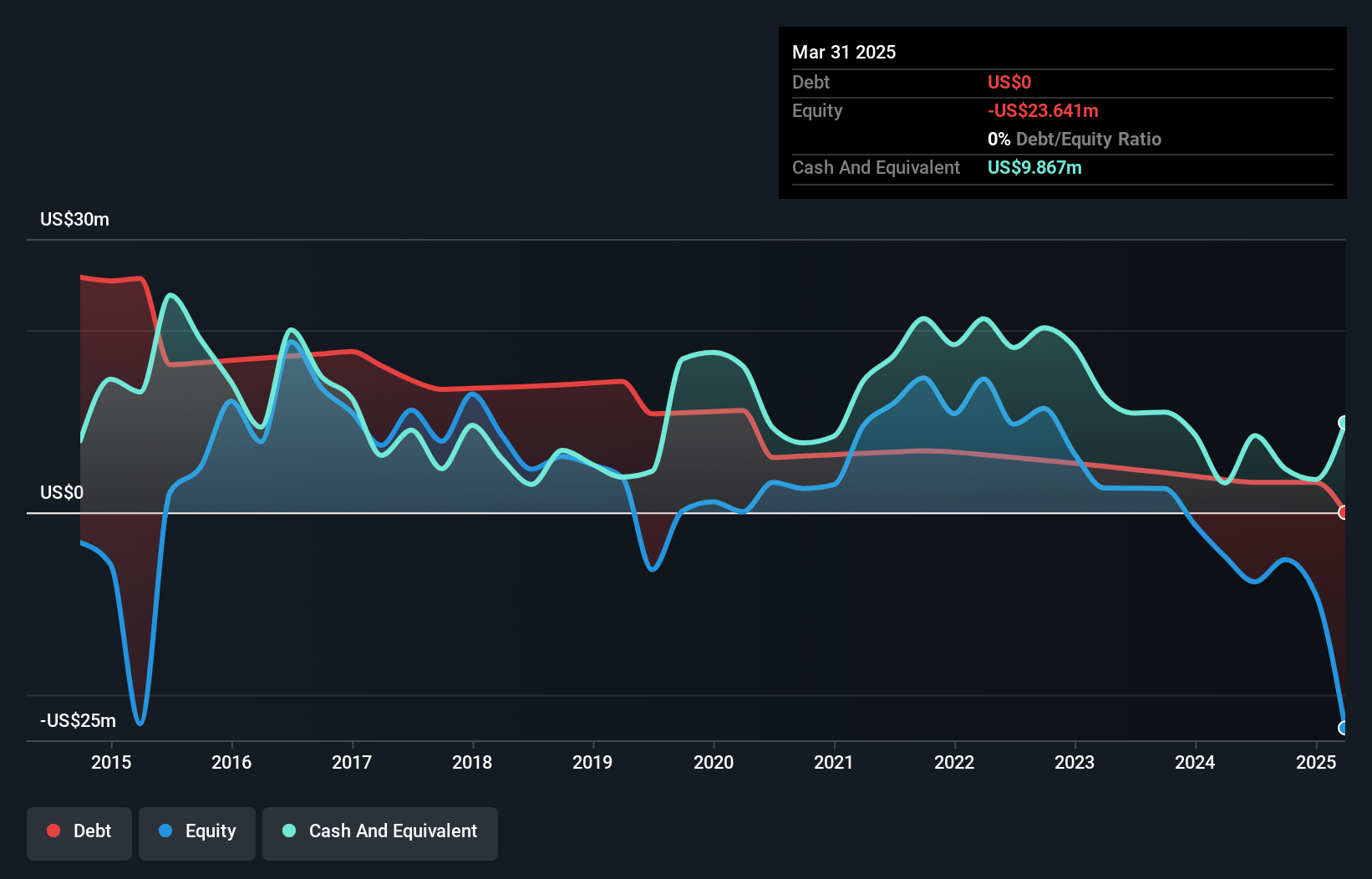The height and width of the screenshot is (879, 1372).
Task: Toggle the Debt series legend button
Action: pyautogui.click(x=79, y=833)
